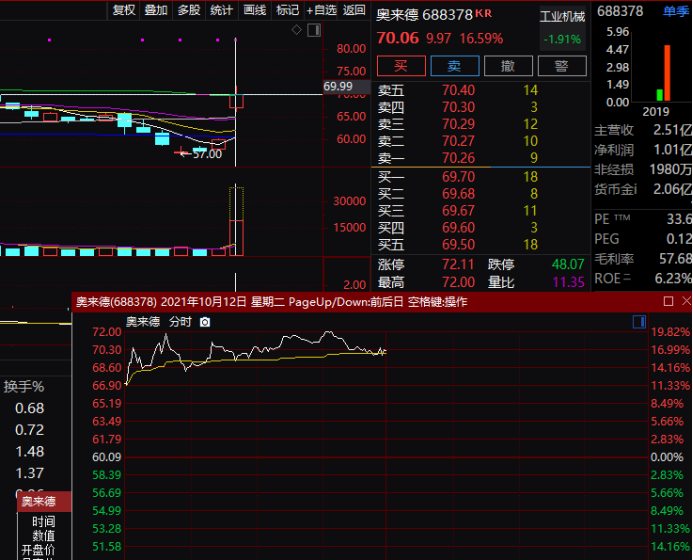693x560 pixels.
Task: Open the 多股 multi-stock view
Action: pyautogui.click(x=188, y=10)
